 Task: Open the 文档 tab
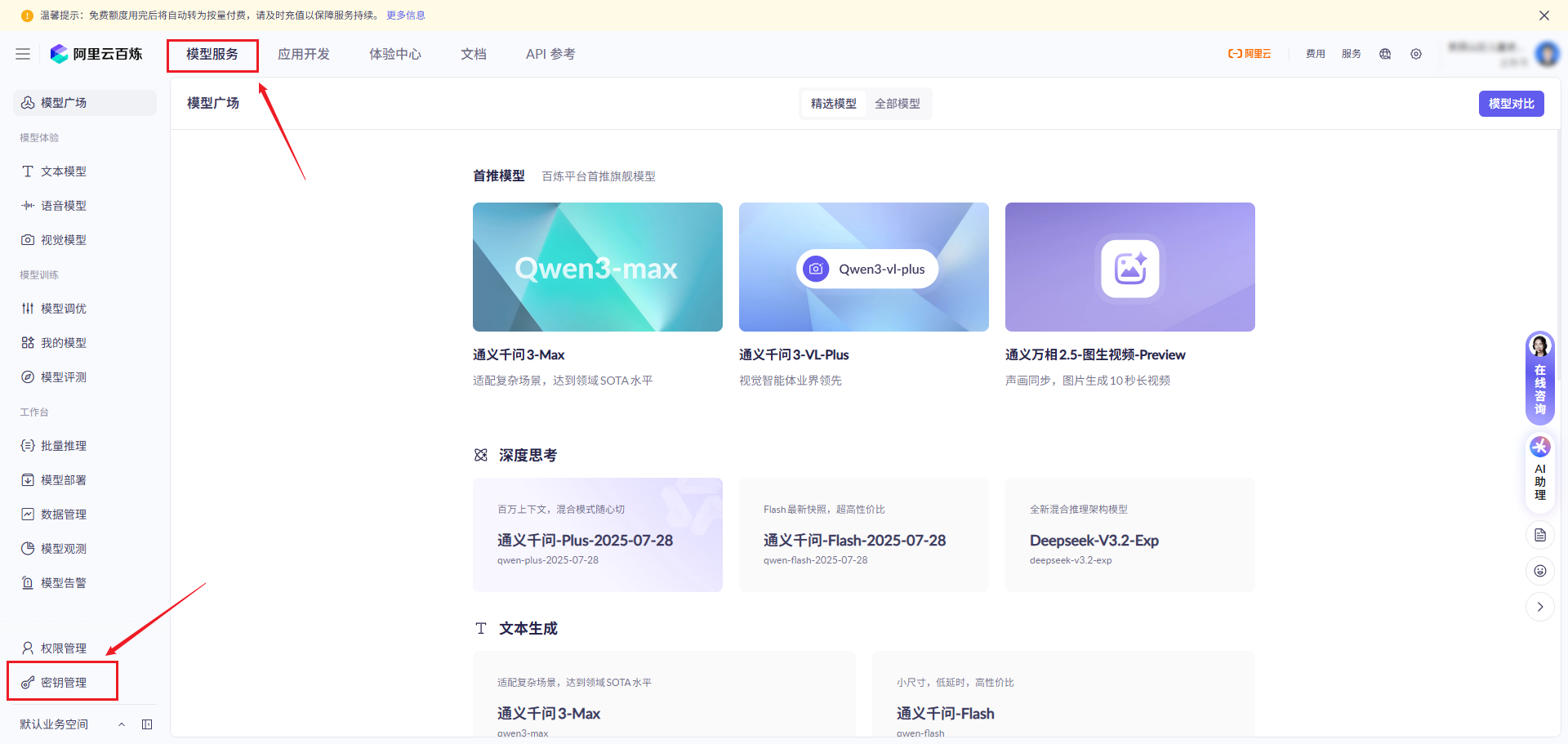[x=474, y=54]
